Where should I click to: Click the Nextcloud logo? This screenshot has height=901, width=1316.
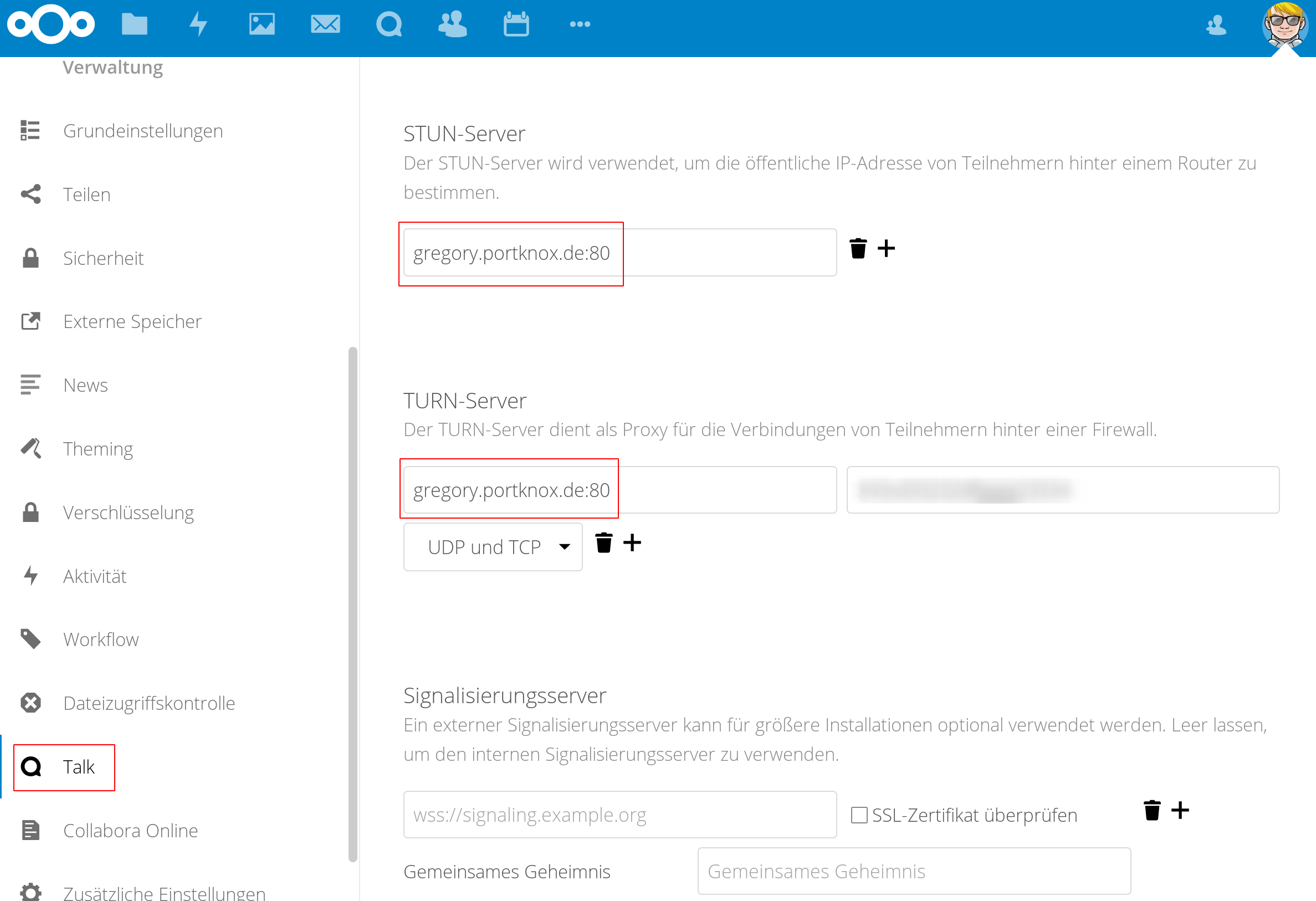click(x=51, y=24)
